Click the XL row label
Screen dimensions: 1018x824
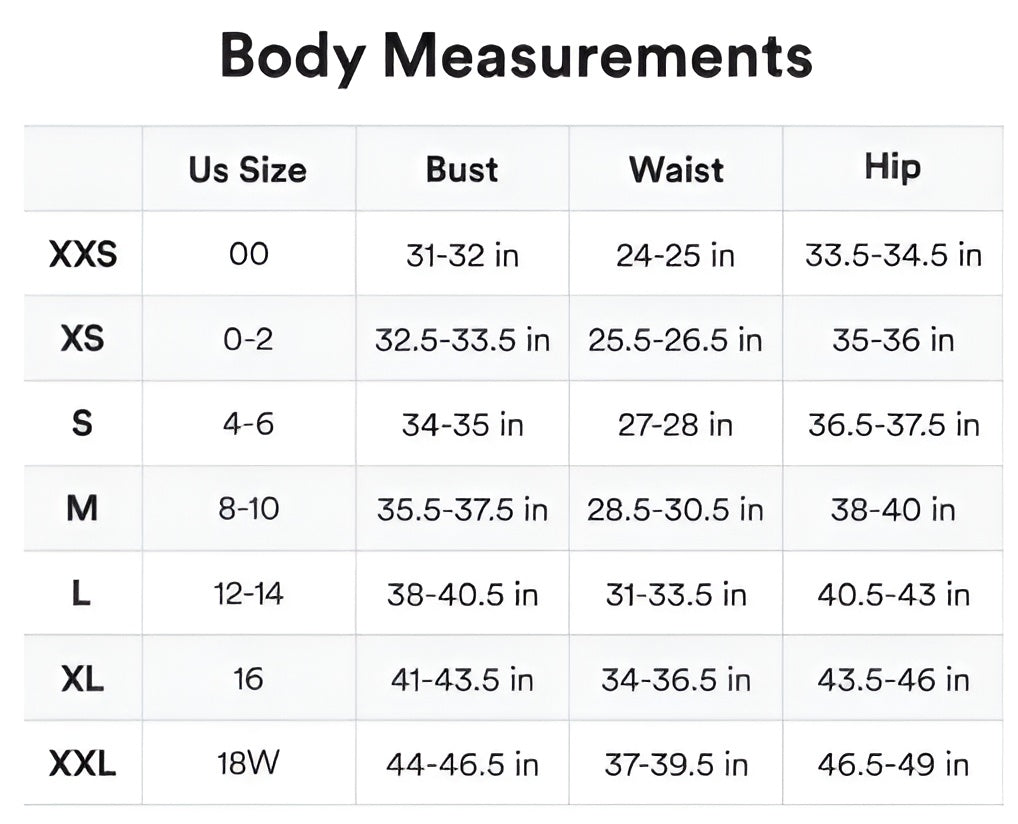point(83,680)
